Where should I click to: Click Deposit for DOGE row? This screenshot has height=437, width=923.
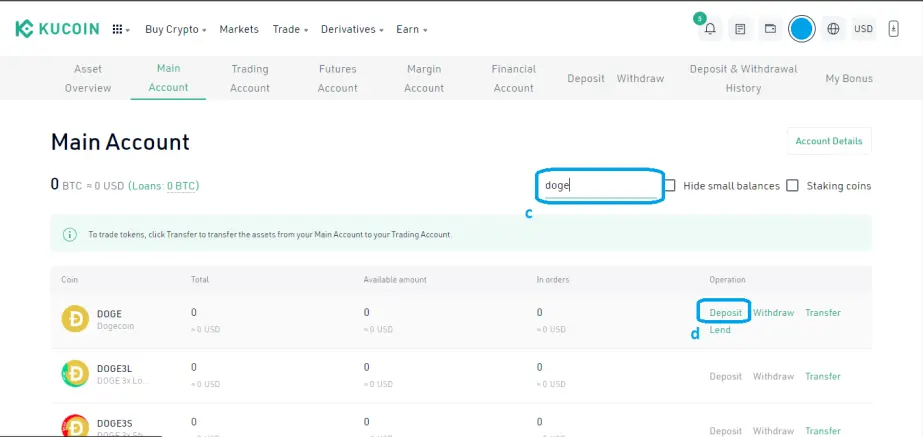(x=725, y=313)
